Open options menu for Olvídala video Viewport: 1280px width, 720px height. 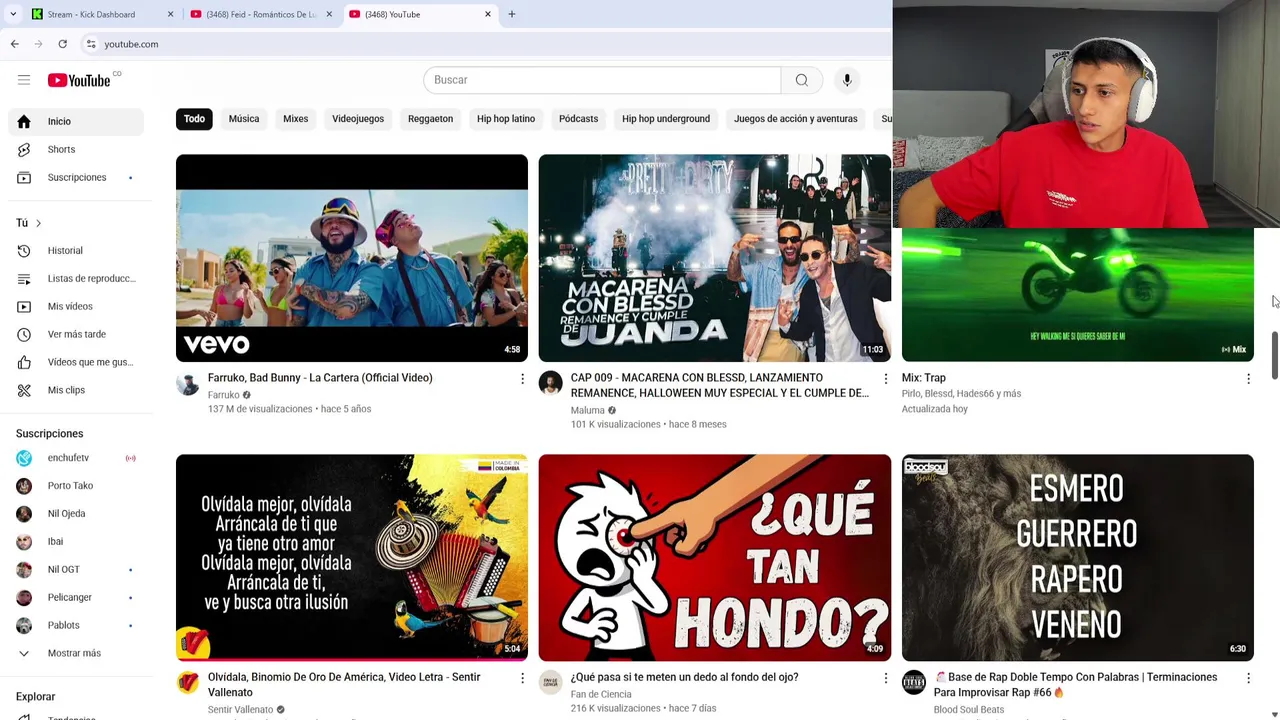pos(522,678)
